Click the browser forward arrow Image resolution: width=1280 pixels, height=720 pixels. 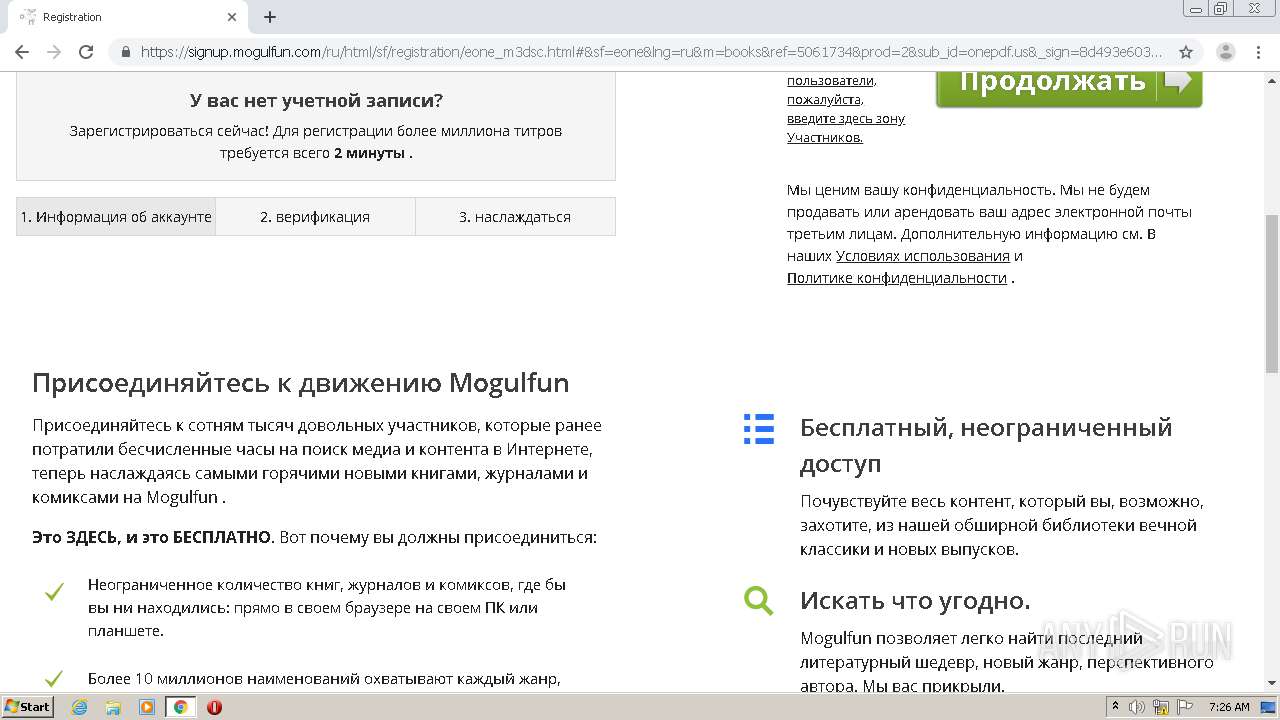tap(54, 52)
